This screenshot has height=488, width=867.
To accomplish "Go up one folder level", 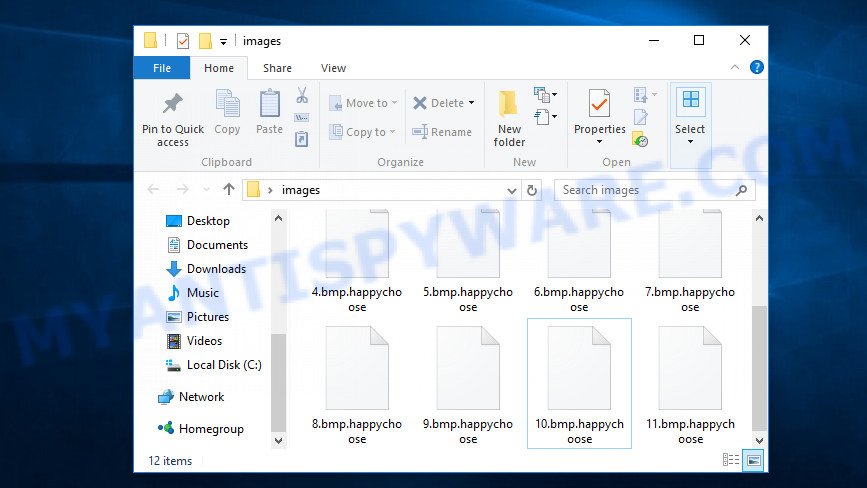I will [x=228, y=190].
